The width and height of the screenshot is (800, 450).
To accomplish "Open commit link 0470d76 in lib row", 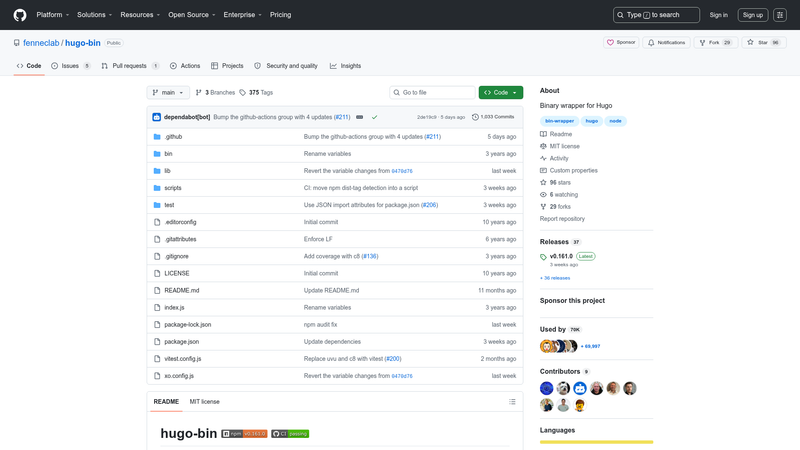I will [x=402, y=171].
